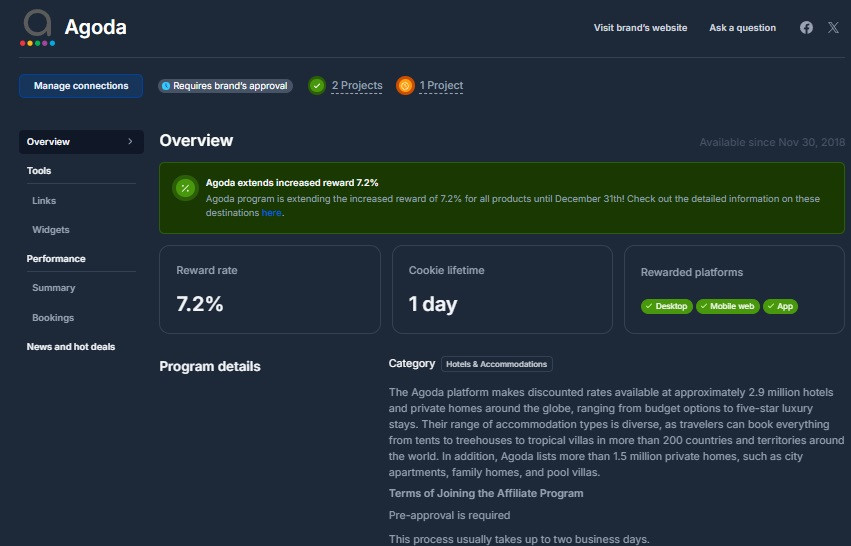Open Visit brand's website link
851x546 pixels.
click(640, 28)
